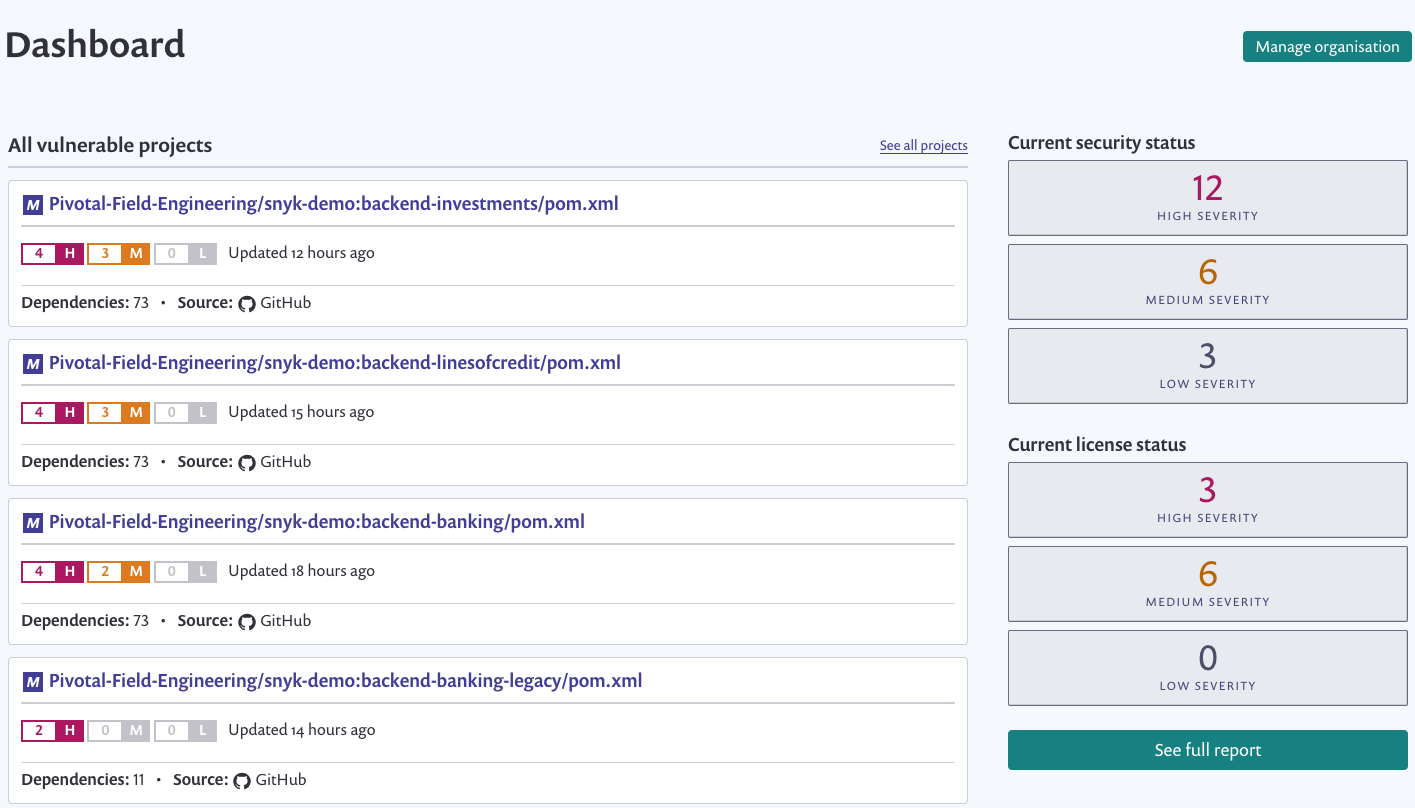1415x808 pixels.
Task: Click medium severity badge 0 M for backend-banking-legacy
Action: (x=118, y=731)
